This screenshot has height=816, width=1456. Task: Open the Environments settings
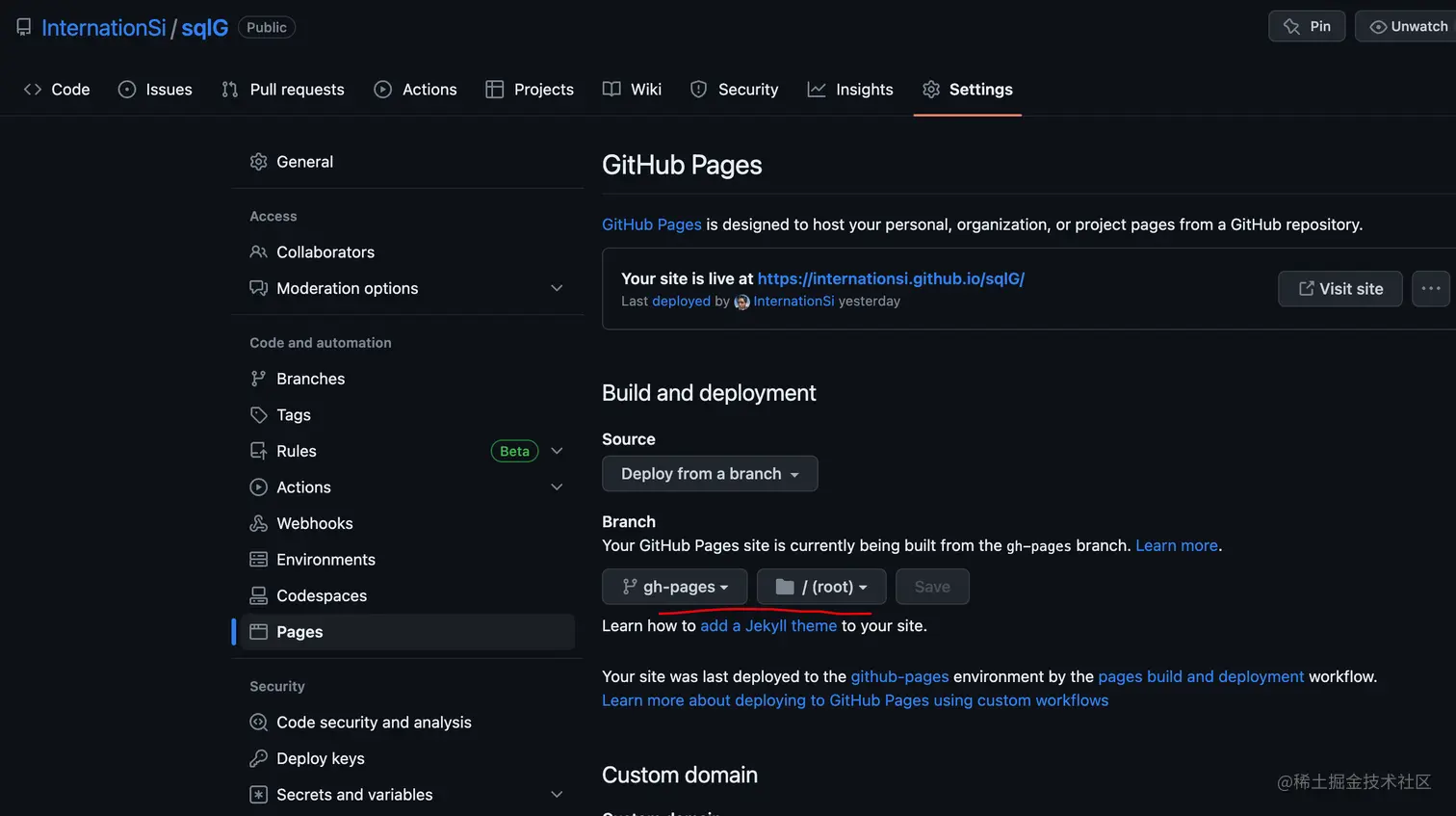tap(325, 560)
